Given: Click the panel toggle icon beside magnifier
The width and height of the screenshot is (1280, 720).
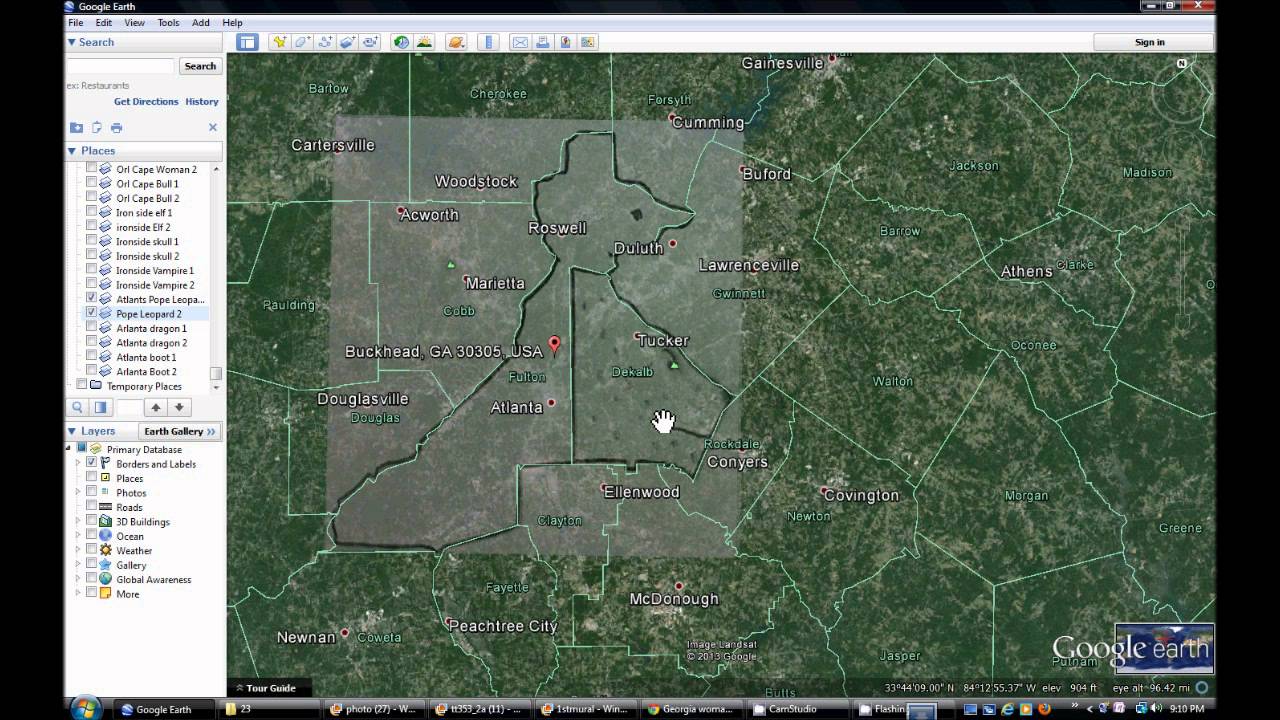Looking at the screenshot, I should tap(100, 407).
